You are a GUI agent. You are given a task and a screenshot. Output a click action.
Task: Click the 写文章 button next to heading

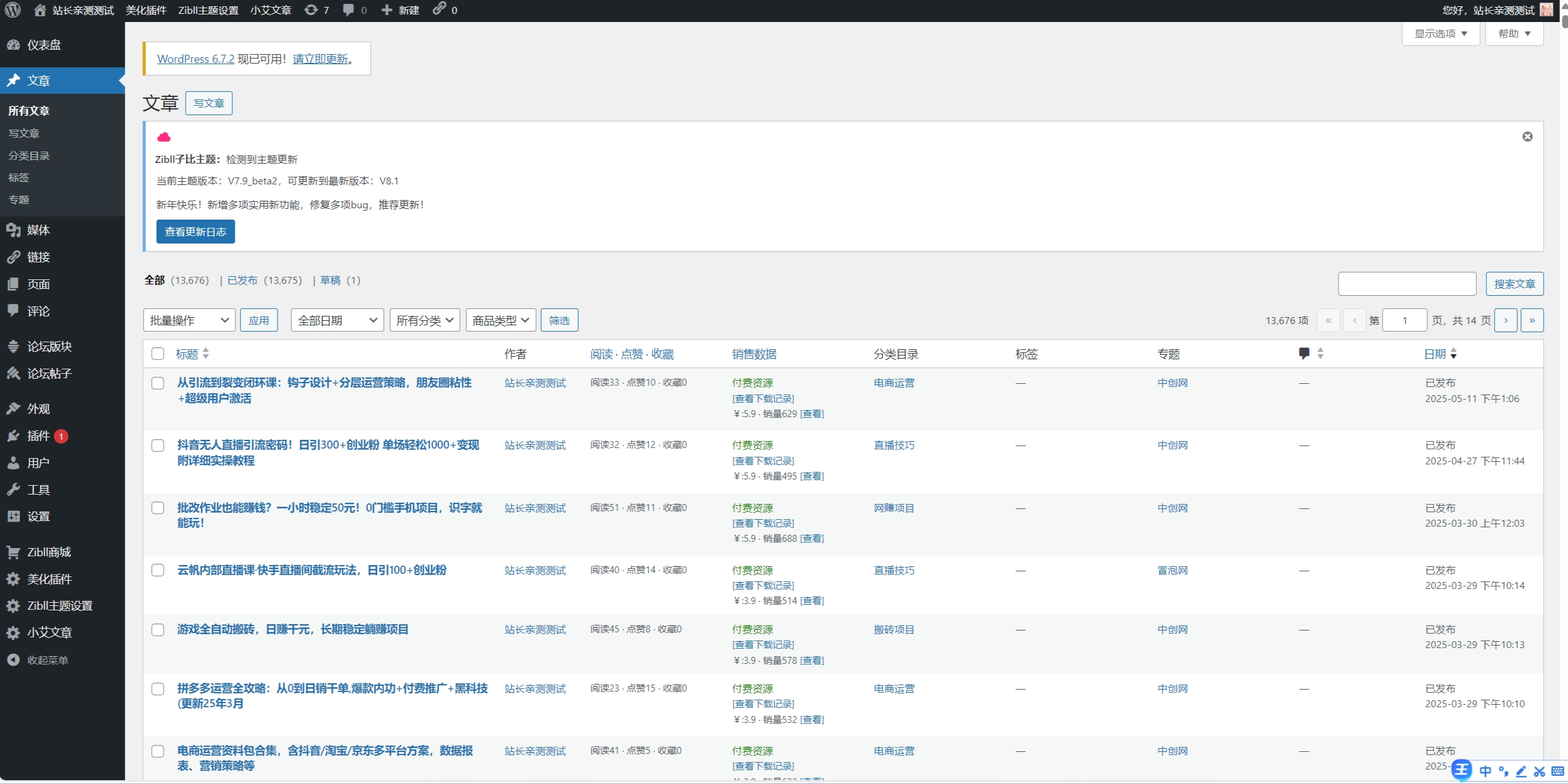tap(209, 103)
